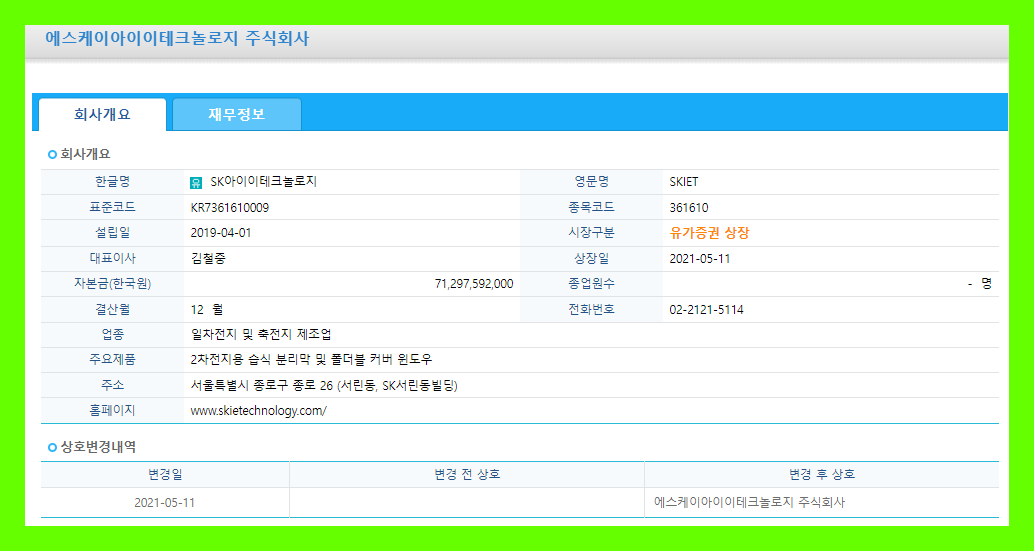Click phone number 02-2121-5114
The width and height of the screenshot is (1034, 551).
pyautogui.click(x=706, y=310)
